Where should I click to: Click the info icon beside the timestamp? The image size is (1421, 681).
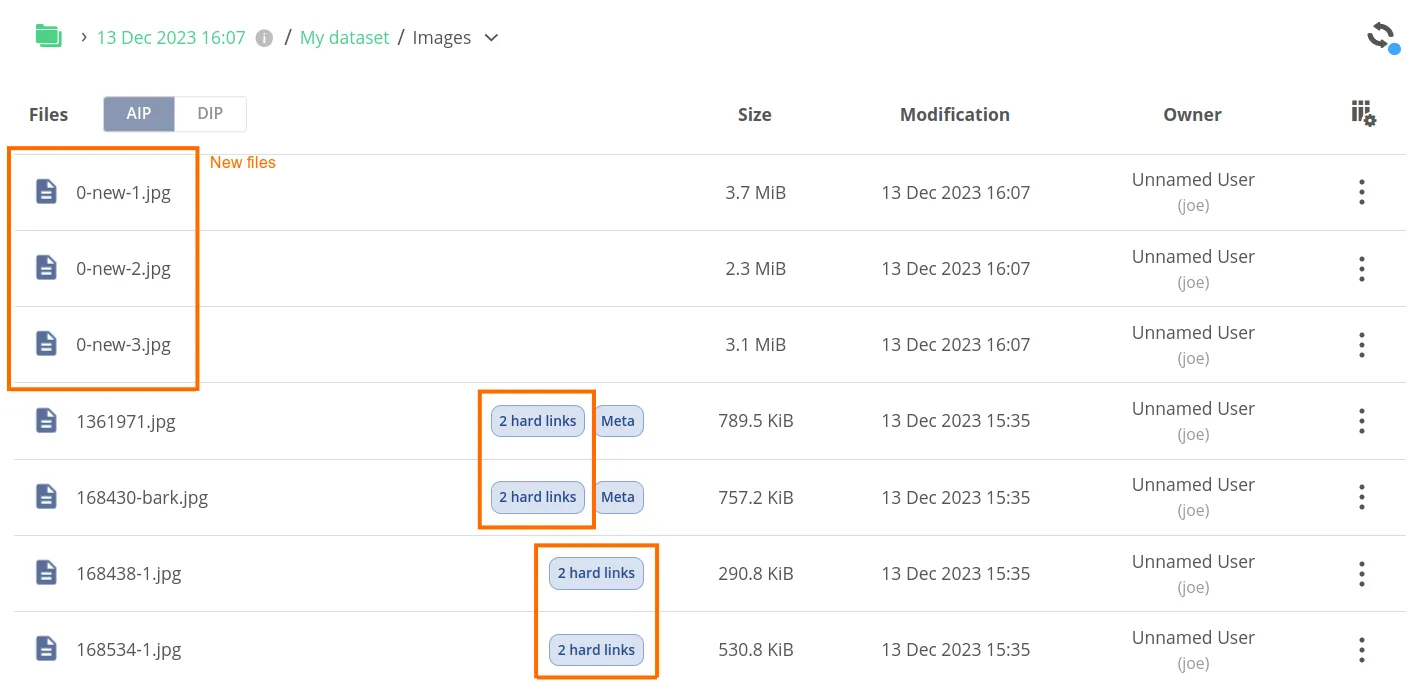(x=262, y=36)
